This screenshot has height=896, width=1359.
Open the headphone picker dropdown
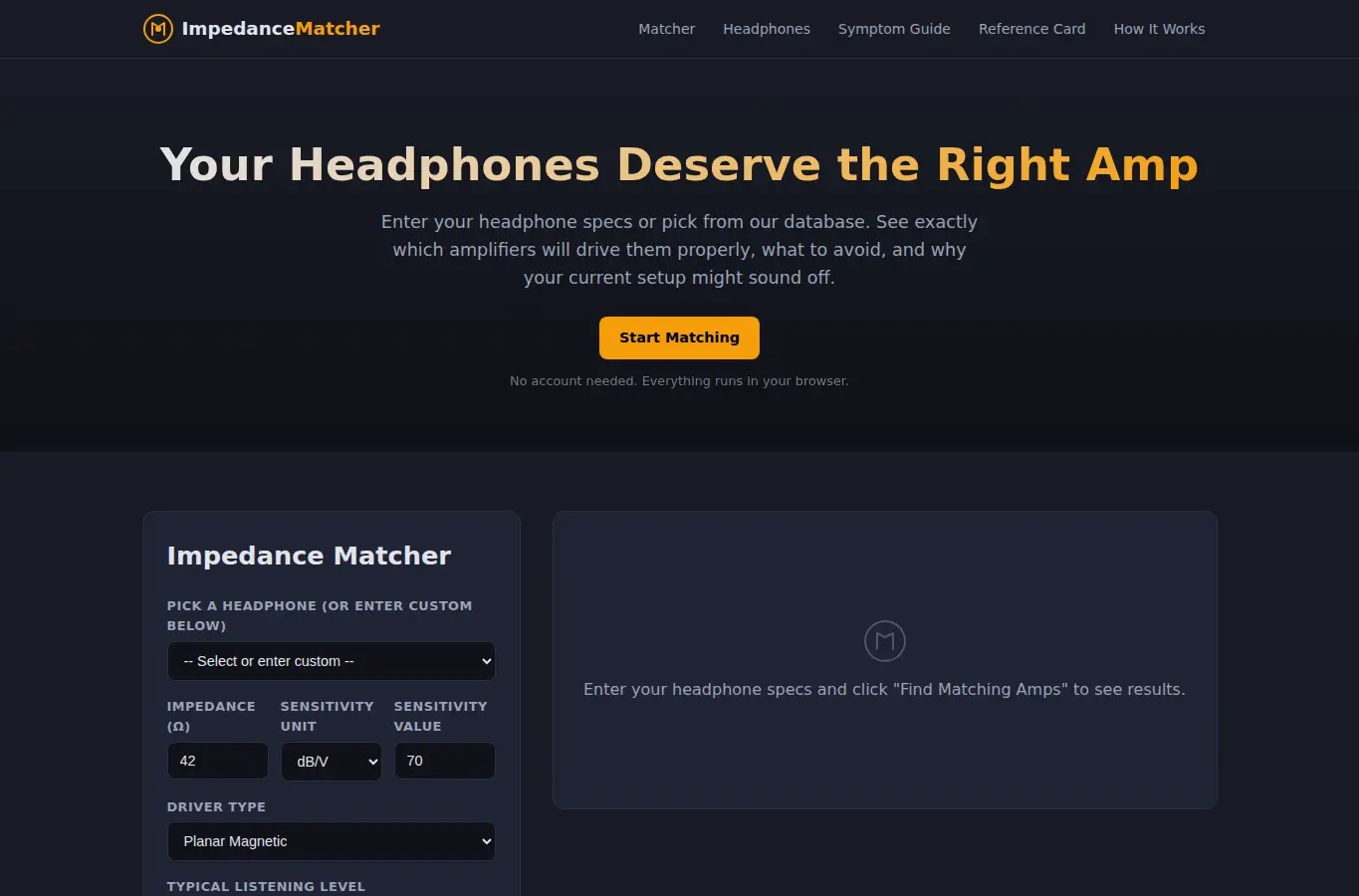[x=332, y=661]
